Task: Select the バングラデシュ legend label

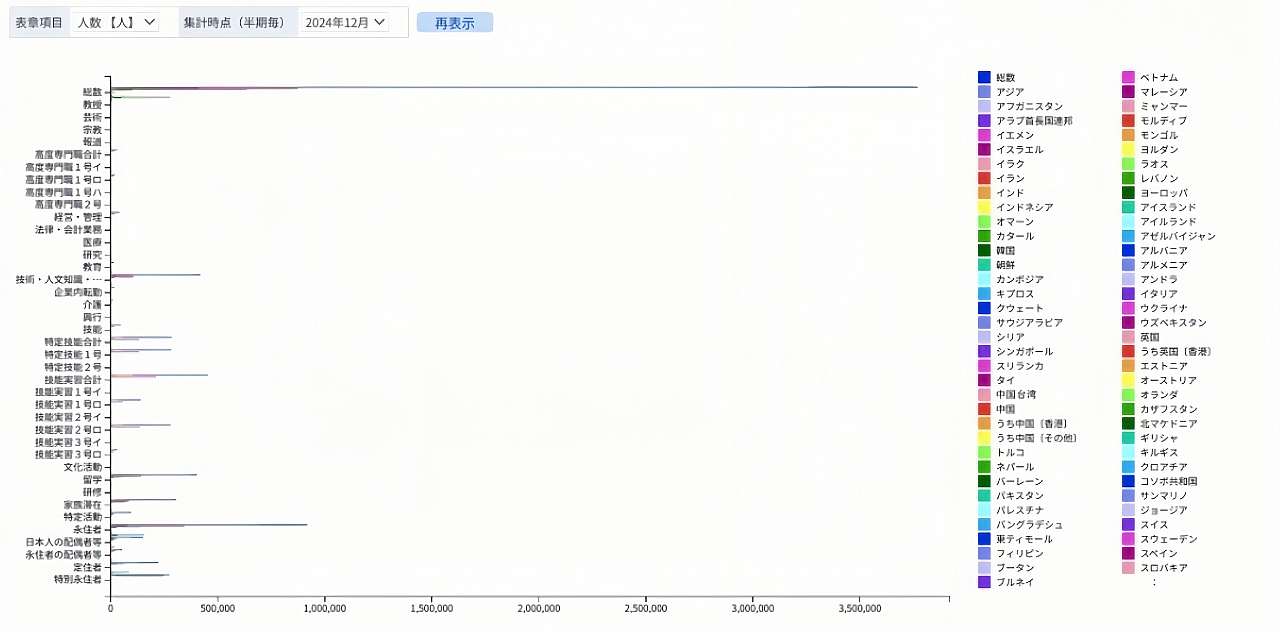Action: point(1029,524)
